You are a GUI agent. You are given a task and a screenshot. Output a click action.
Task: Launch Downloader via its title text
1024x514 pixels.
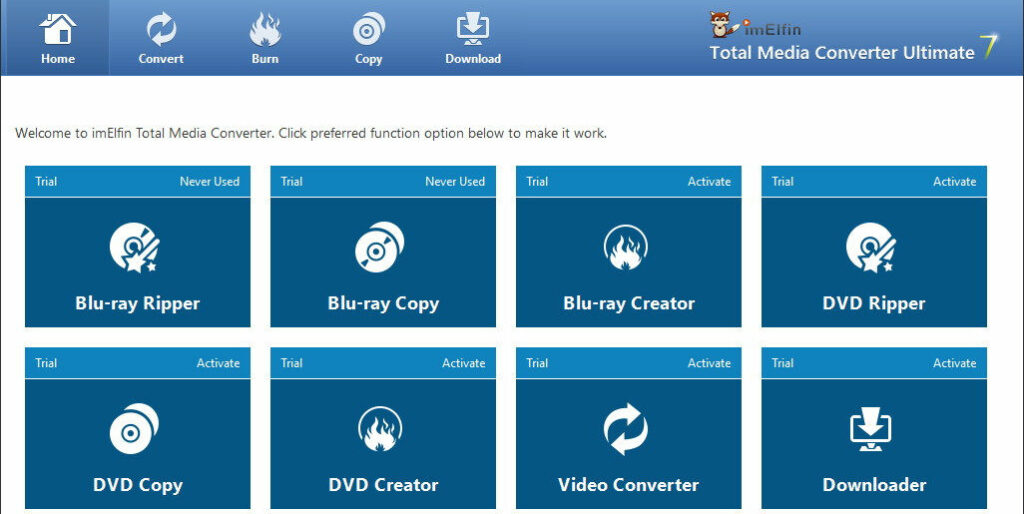874,485
